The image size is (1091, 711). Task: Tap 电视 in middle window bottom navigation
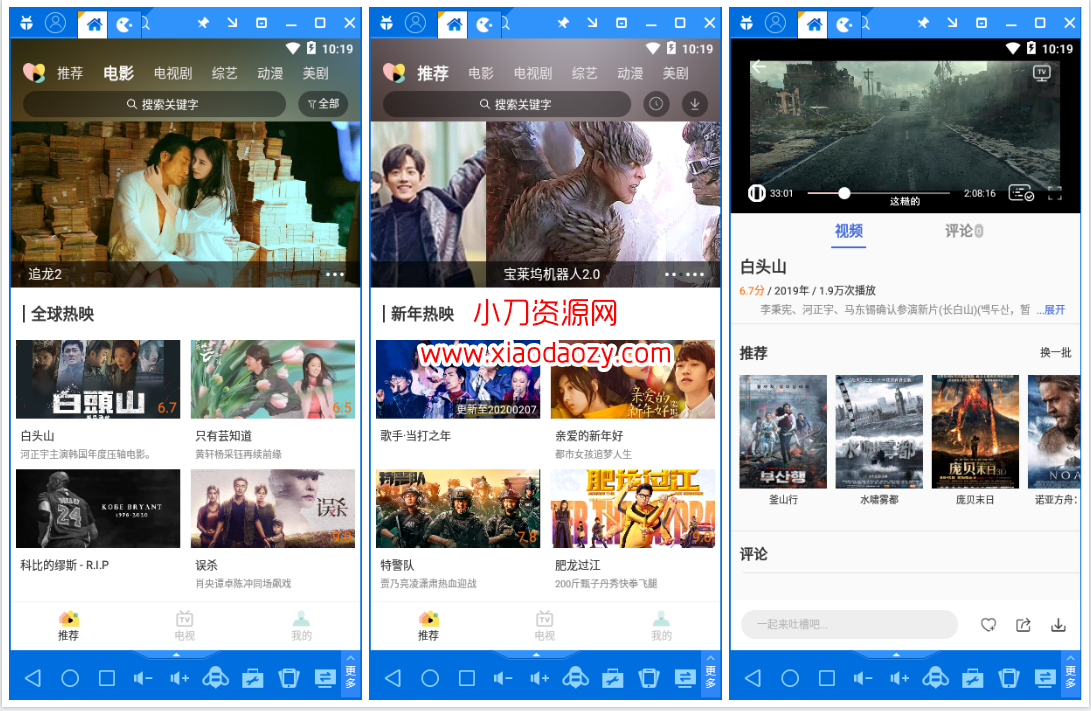click(x=544, y=625)
